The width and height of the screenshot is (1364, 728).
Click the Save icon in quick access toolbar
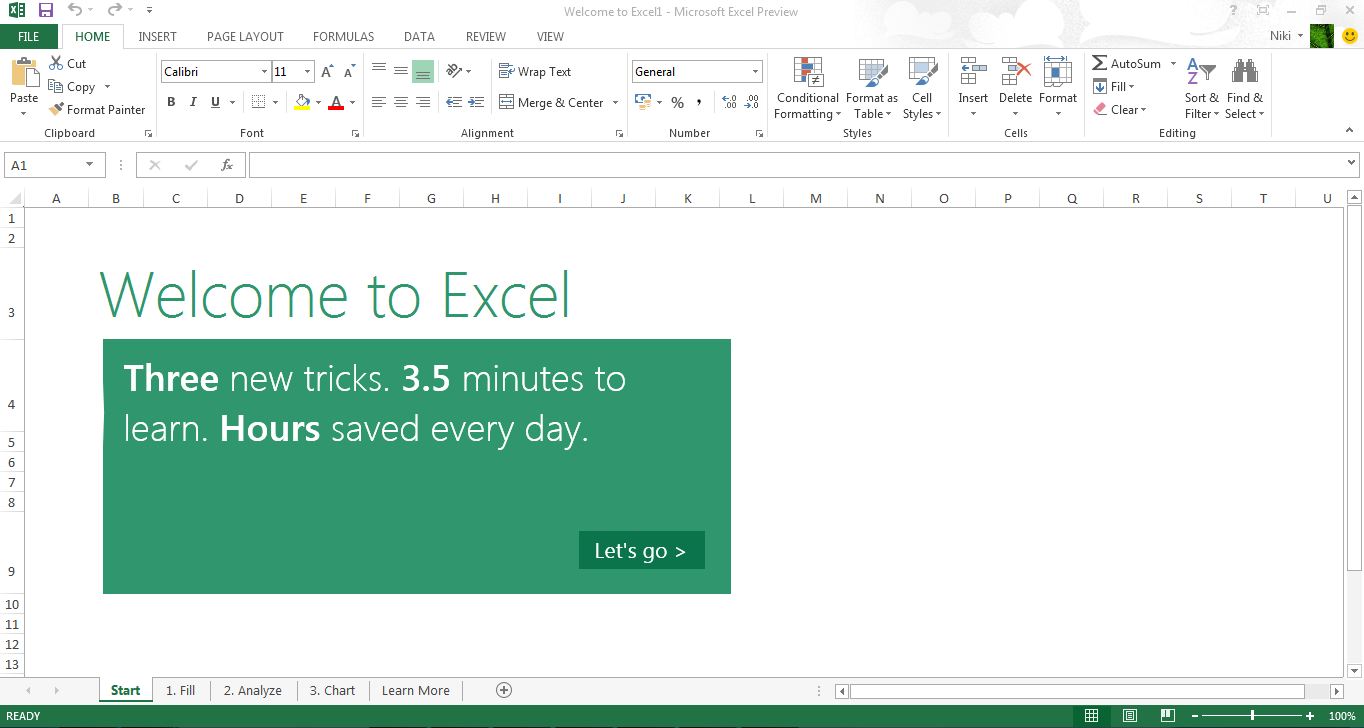[46, 11]
